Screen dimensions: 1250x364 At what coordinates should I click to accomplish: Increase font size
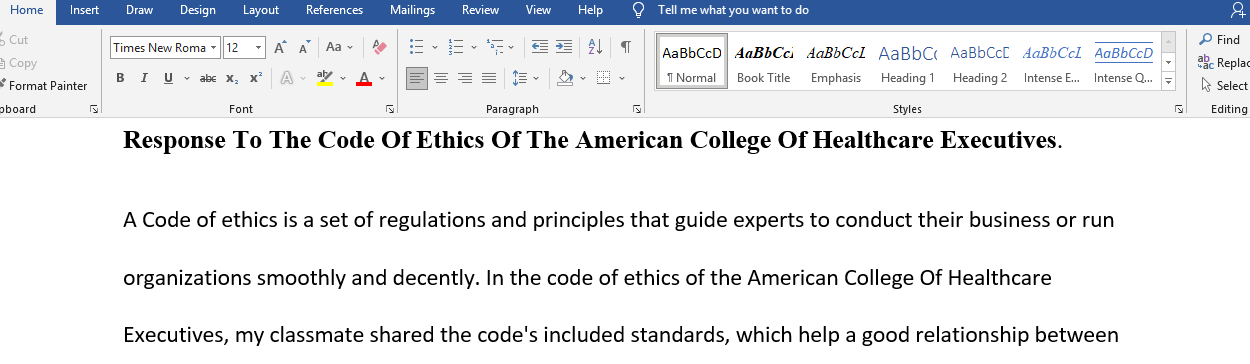(x=281, y=47)
